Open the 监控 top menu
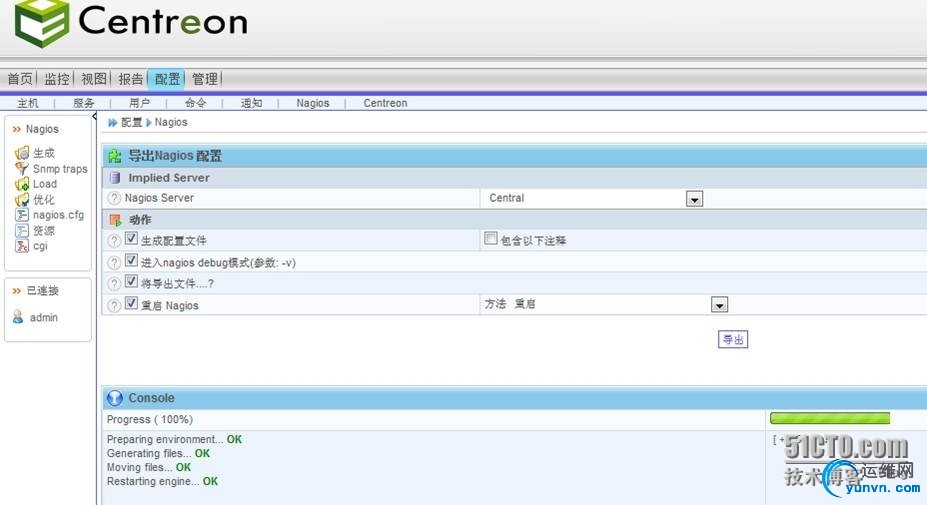Viewport: 927px width, 505px height. (57, 79)
